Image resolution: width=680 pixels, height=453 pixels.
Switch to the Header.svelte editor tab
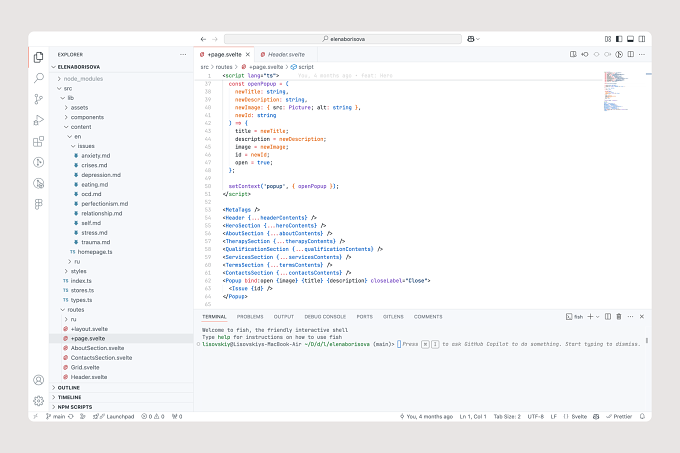tap(286, 55)
